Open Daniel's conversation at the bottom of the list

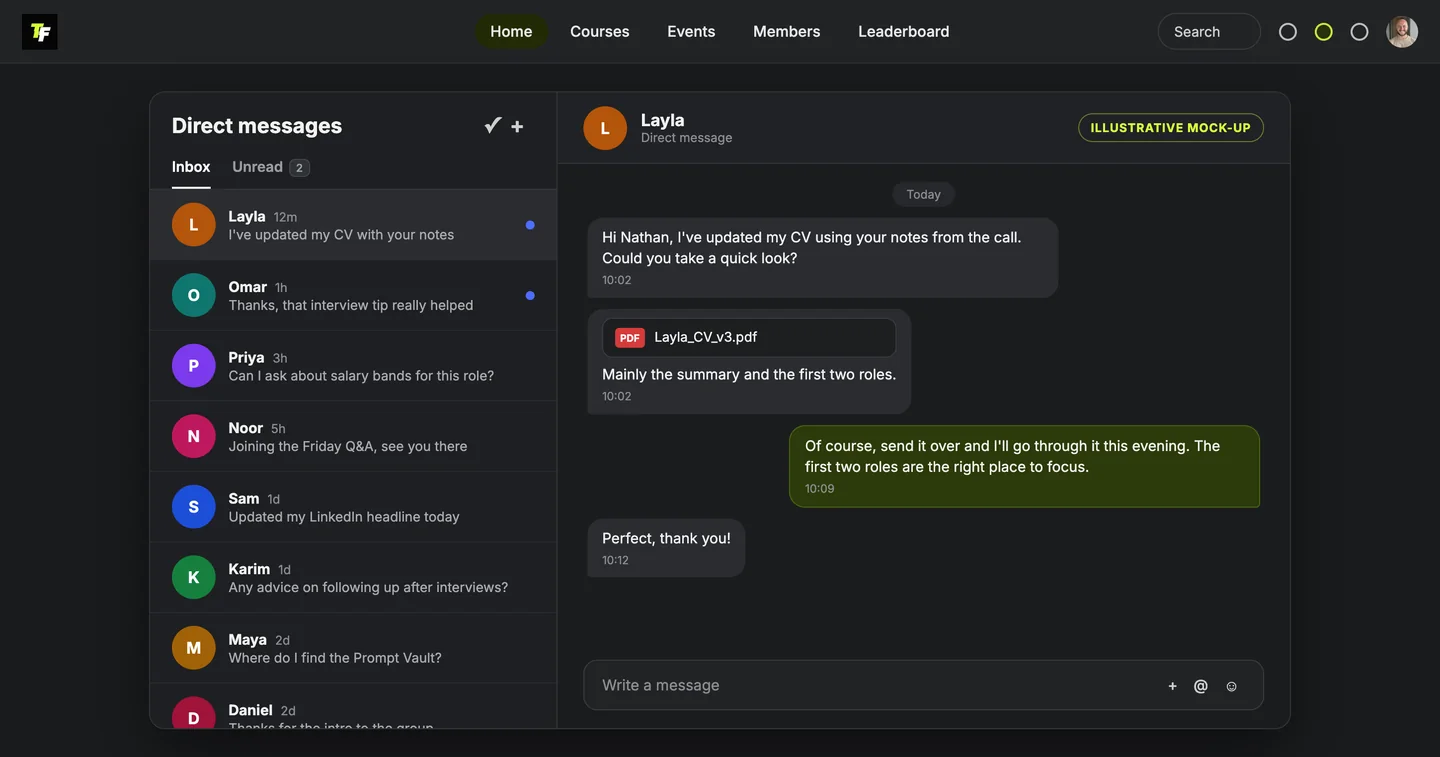tap(353, 707)
